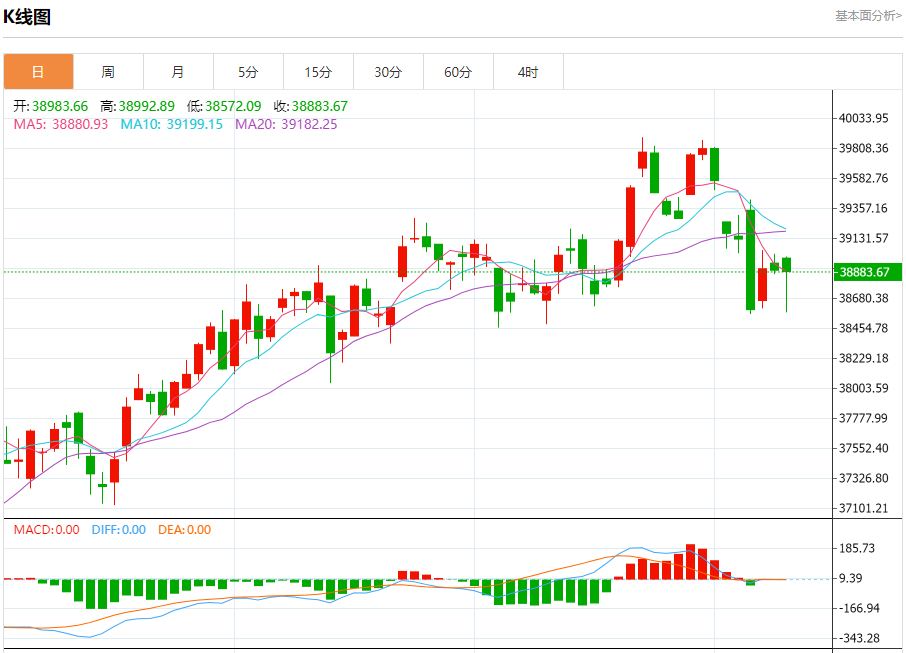Click the 37101.21 axis price label
Screen dimensions: 906x653
(x=864, y=509)
